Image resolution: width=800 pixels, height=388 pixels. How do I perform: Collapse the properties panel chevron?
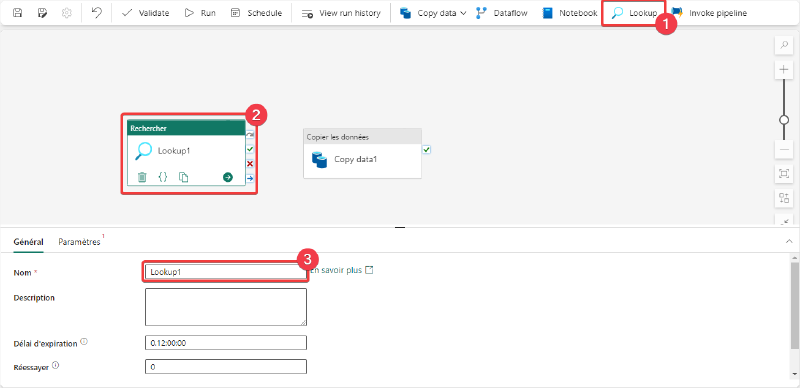[x=789, y=241]
